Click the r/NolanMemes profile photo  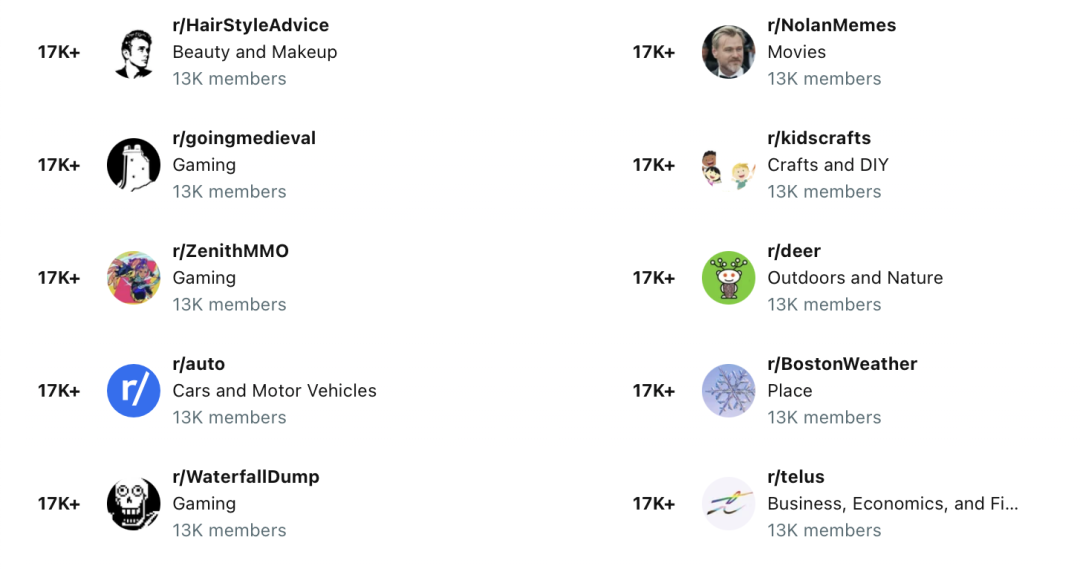728,52
